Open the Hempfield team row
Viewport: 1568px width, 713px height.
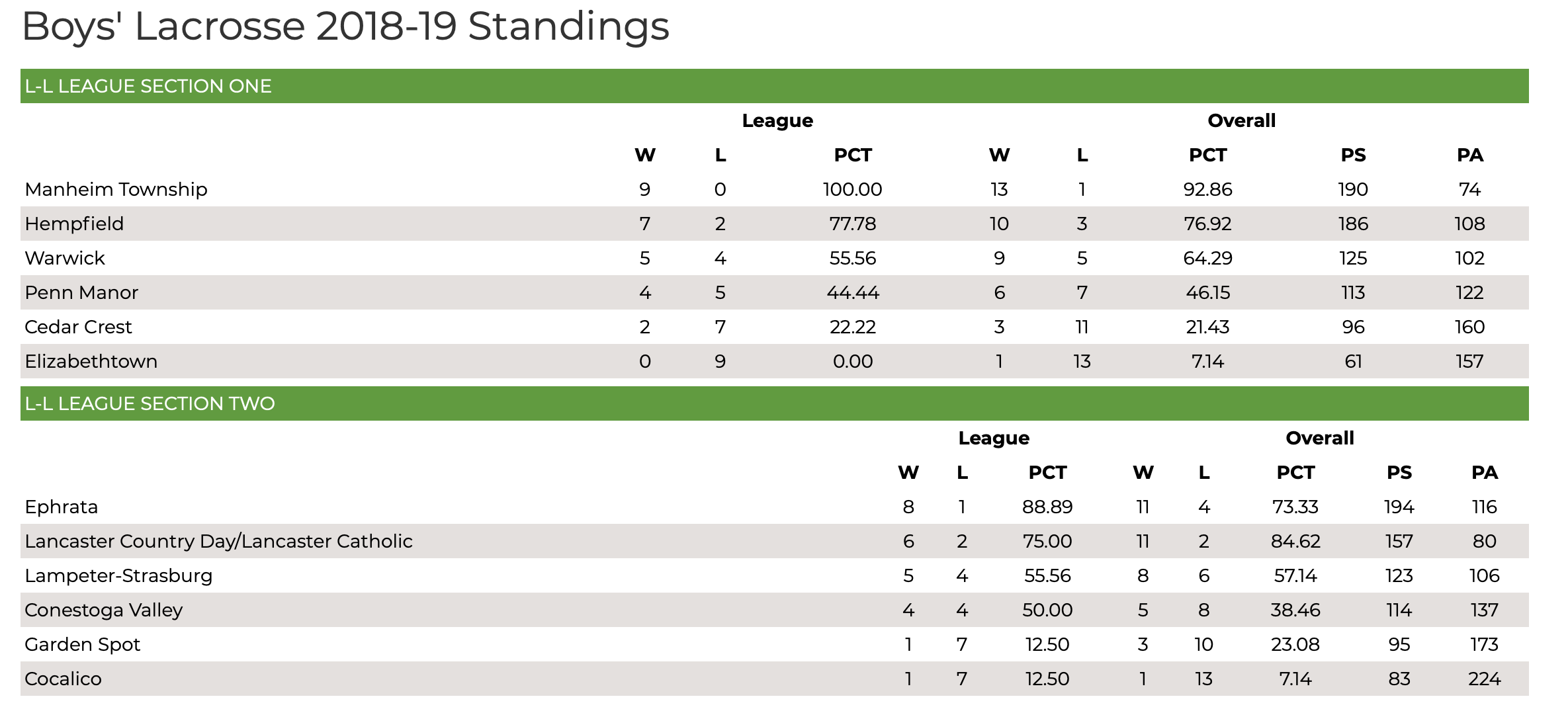point(774,224)
